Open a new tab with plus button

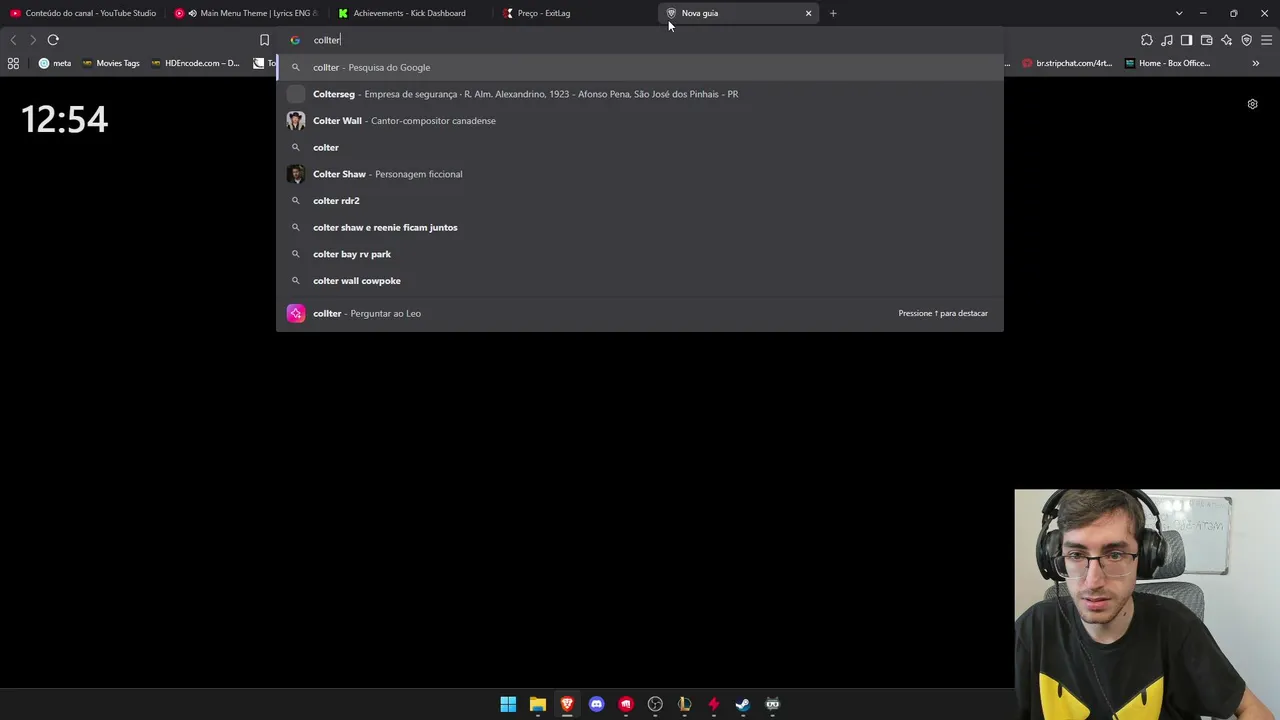(x=833, y=13)
